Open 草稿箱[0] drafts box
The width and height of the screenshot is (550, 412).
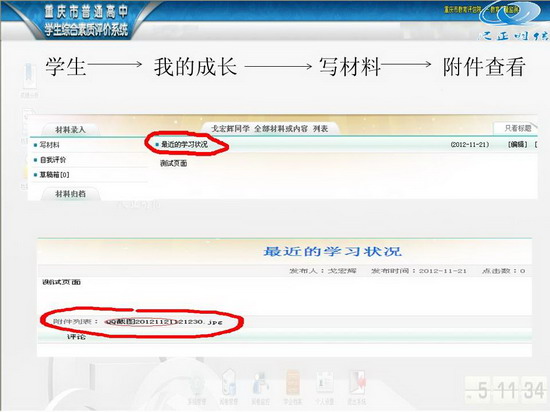click(54, 175)
